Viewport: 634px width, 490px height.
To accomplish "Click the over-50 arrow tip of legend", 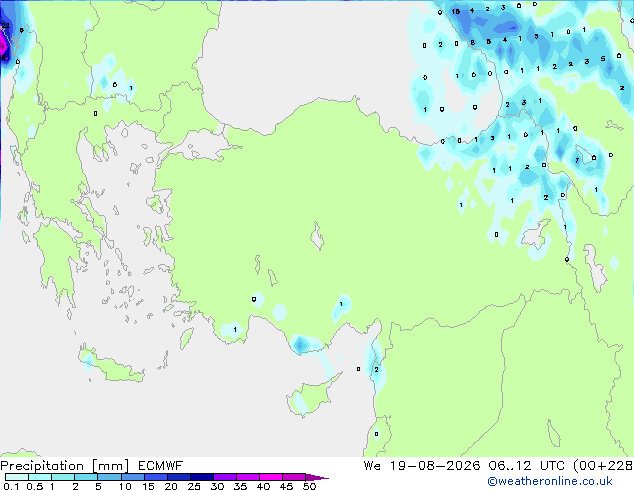I will [316, 478].
